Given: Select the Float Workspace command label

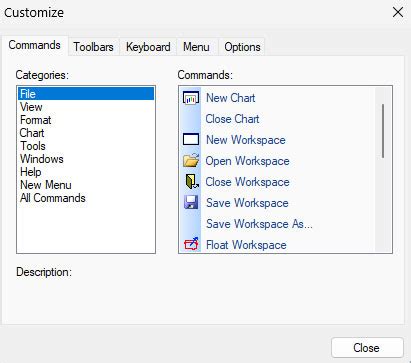Looking at the screenshot, I should pyautogui.click(x=246, y=245).
